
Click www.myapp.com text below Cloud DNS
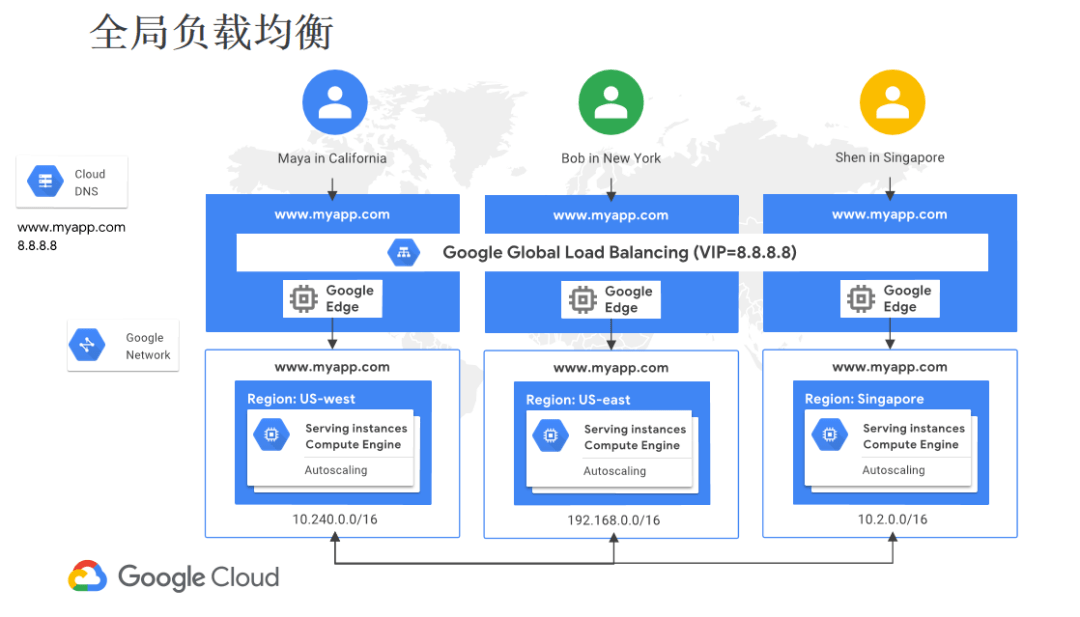click(71, 227)
